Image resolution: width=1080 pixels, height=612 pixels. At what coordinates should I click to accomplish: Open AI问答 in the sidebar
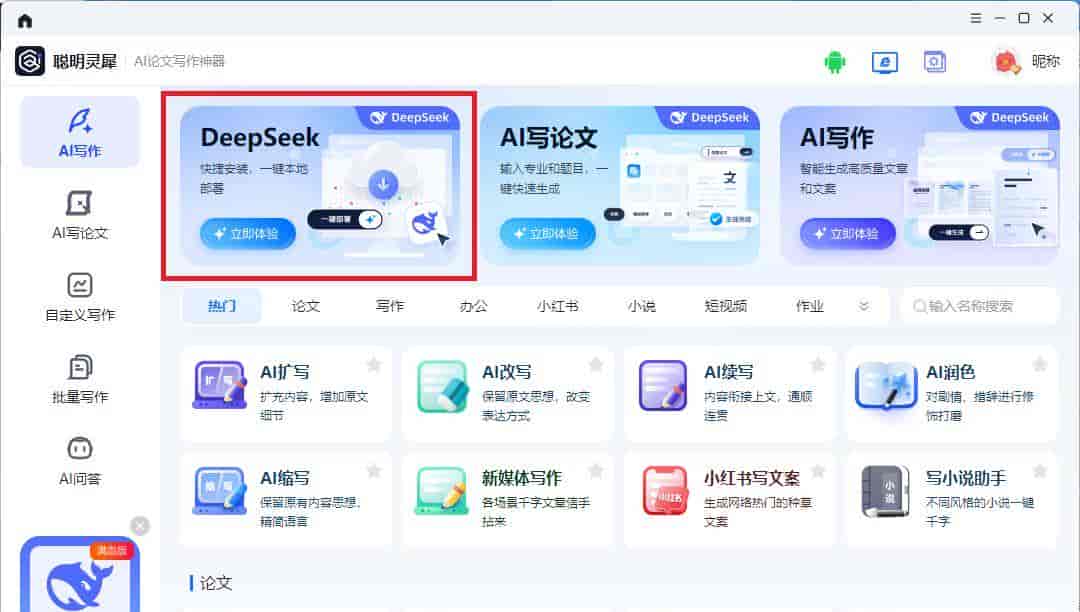click(80, 461)
